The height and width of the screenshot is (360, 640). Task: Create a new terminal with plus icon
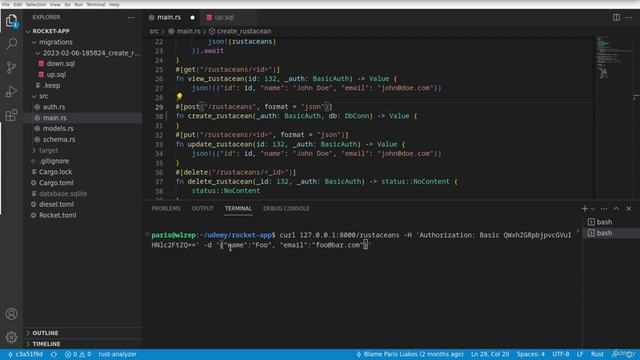pyautogui.click(x=584, y=209)
